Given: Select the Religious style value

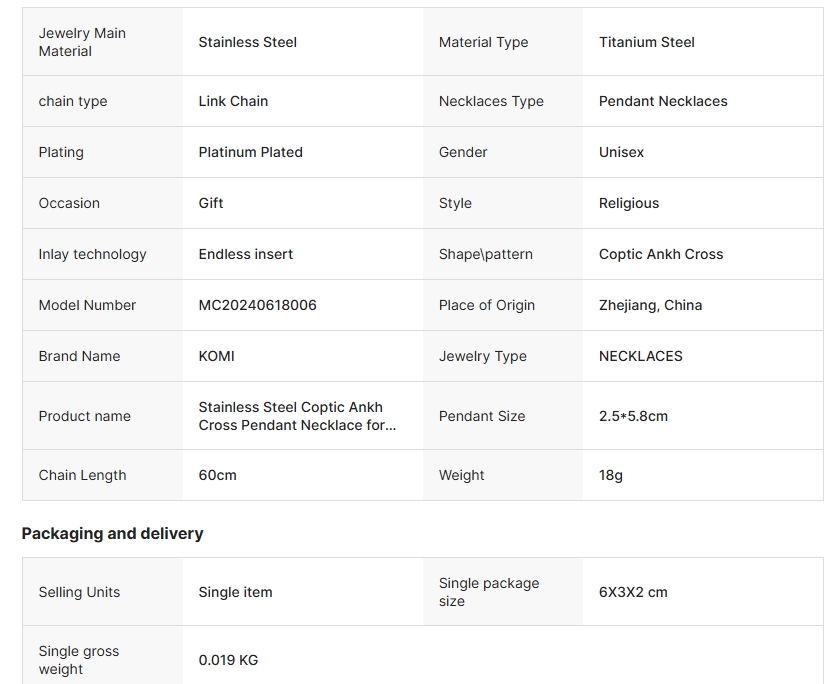Looking at the screenshot, I should [628, 203].
